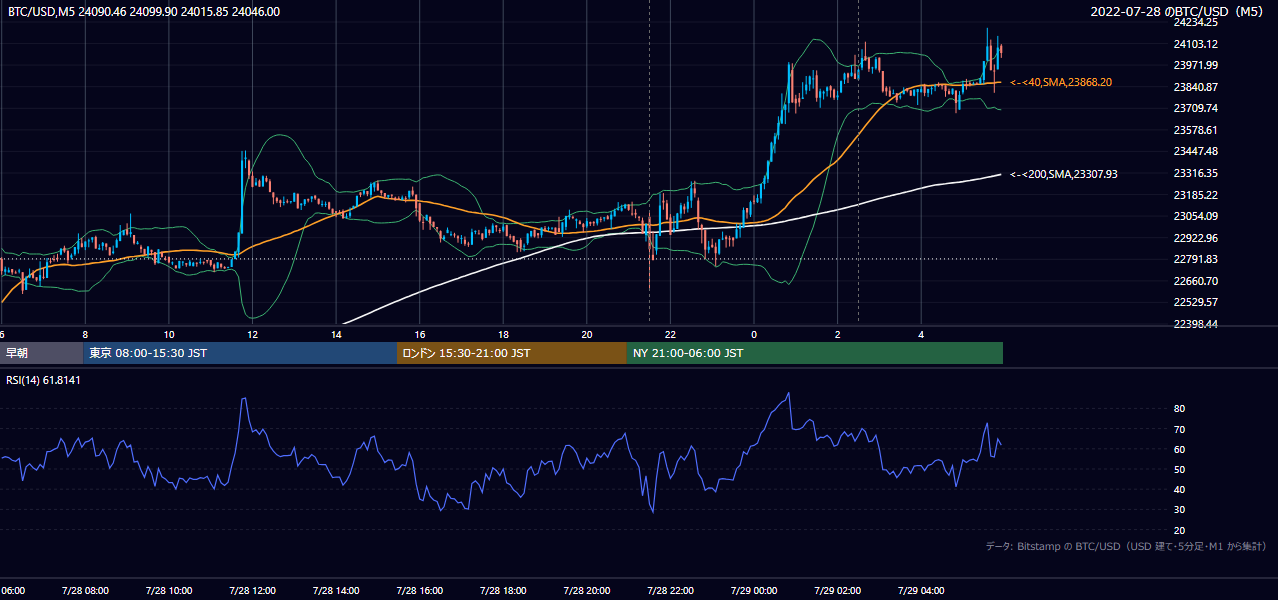The image size is (1278, 600).
Task: Click hour marker 22 under price chart
Action: click(671, 334)
